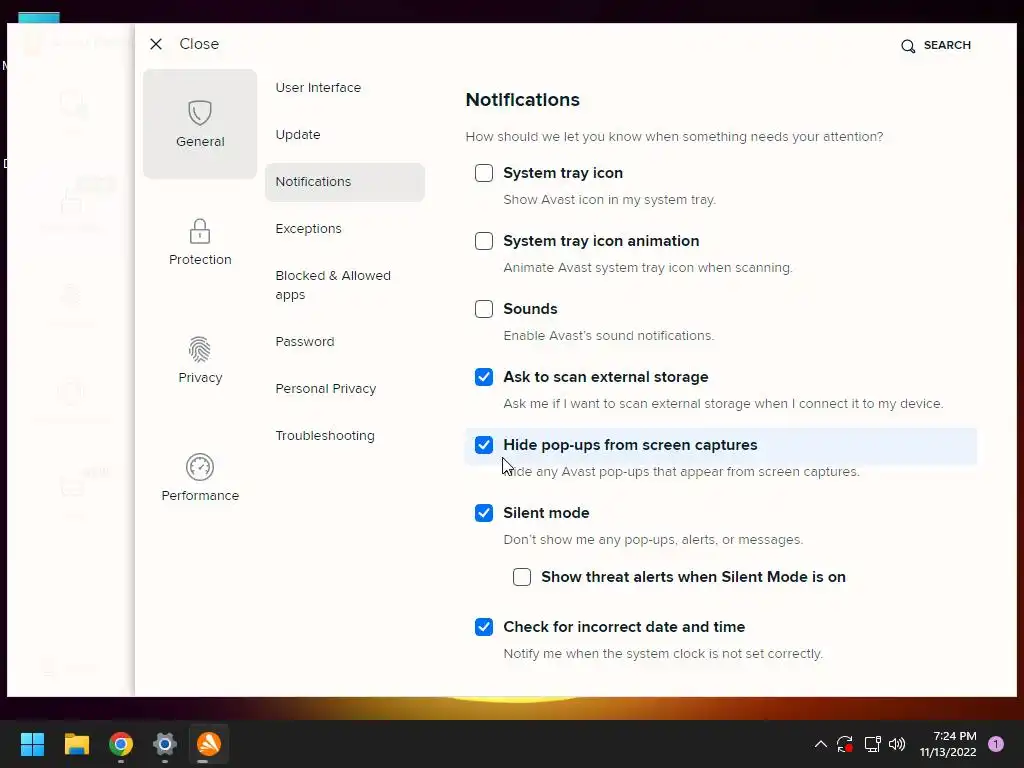Enable Sounds checkbox
This screenshot has width=1024, height=768.
coord(484,309)
